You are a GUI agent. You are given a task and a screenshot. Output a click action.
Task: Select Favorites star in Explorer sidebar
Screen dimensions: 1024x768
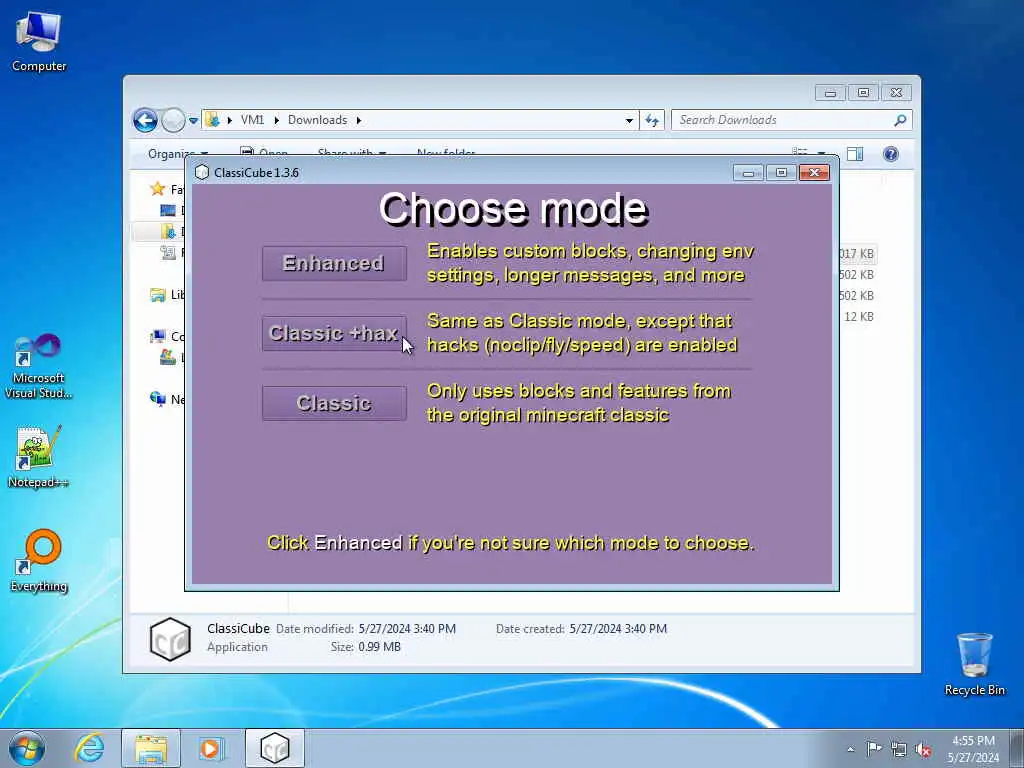[157, 189]
